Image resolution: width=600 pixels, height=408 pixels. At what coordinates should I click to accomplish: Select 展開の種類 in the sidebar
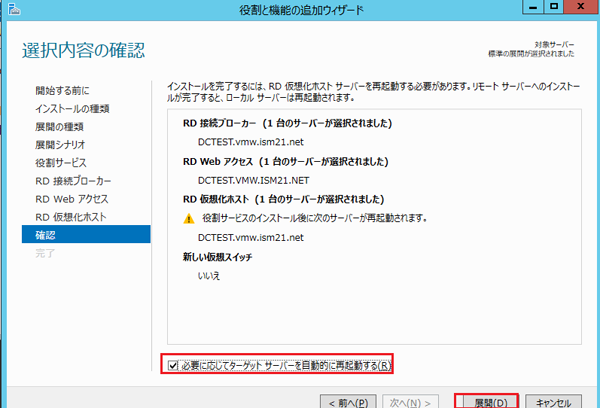click(59, 127)
